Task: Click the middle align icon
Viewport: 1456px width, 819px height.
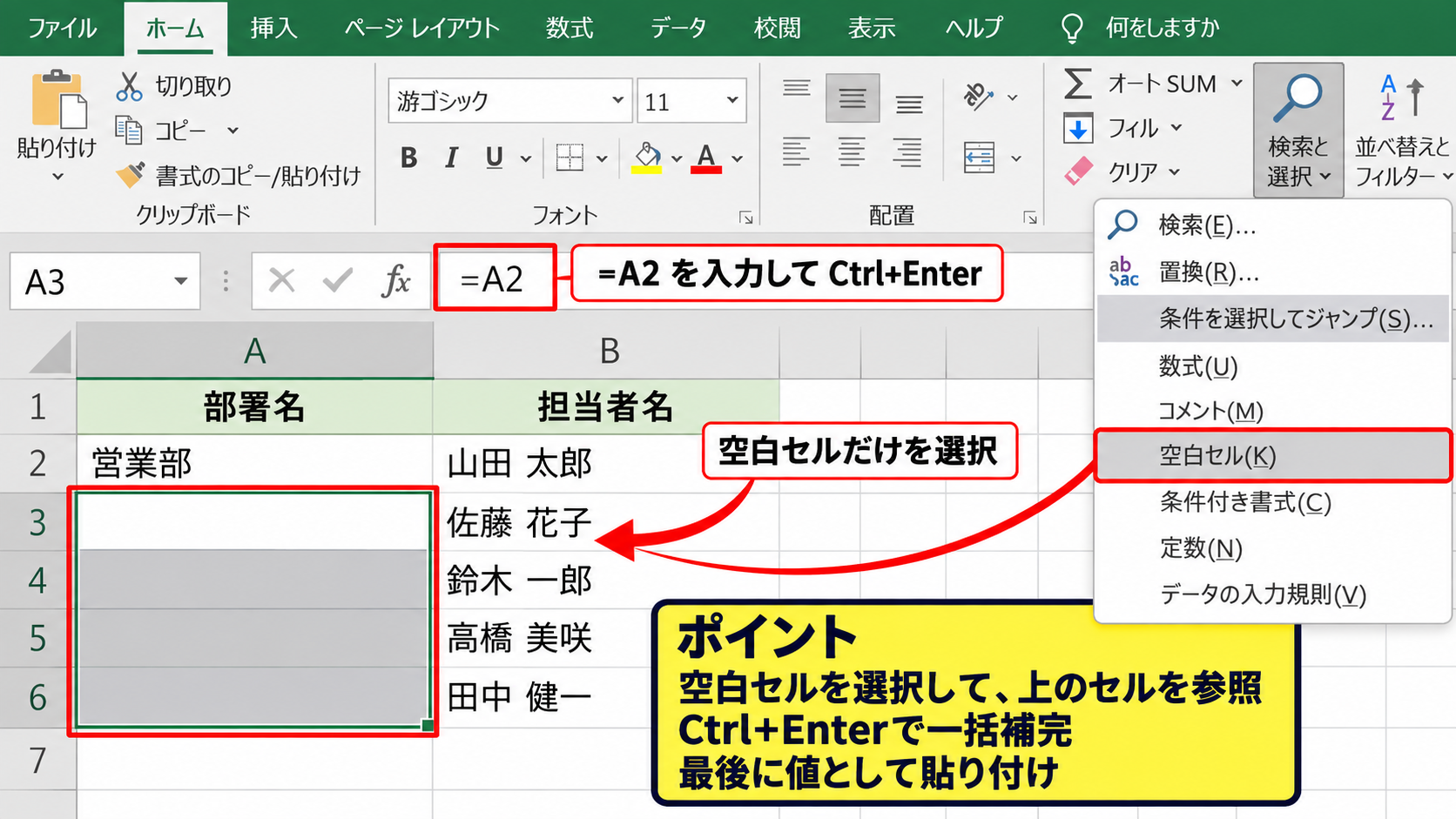Action: (853, 98)
